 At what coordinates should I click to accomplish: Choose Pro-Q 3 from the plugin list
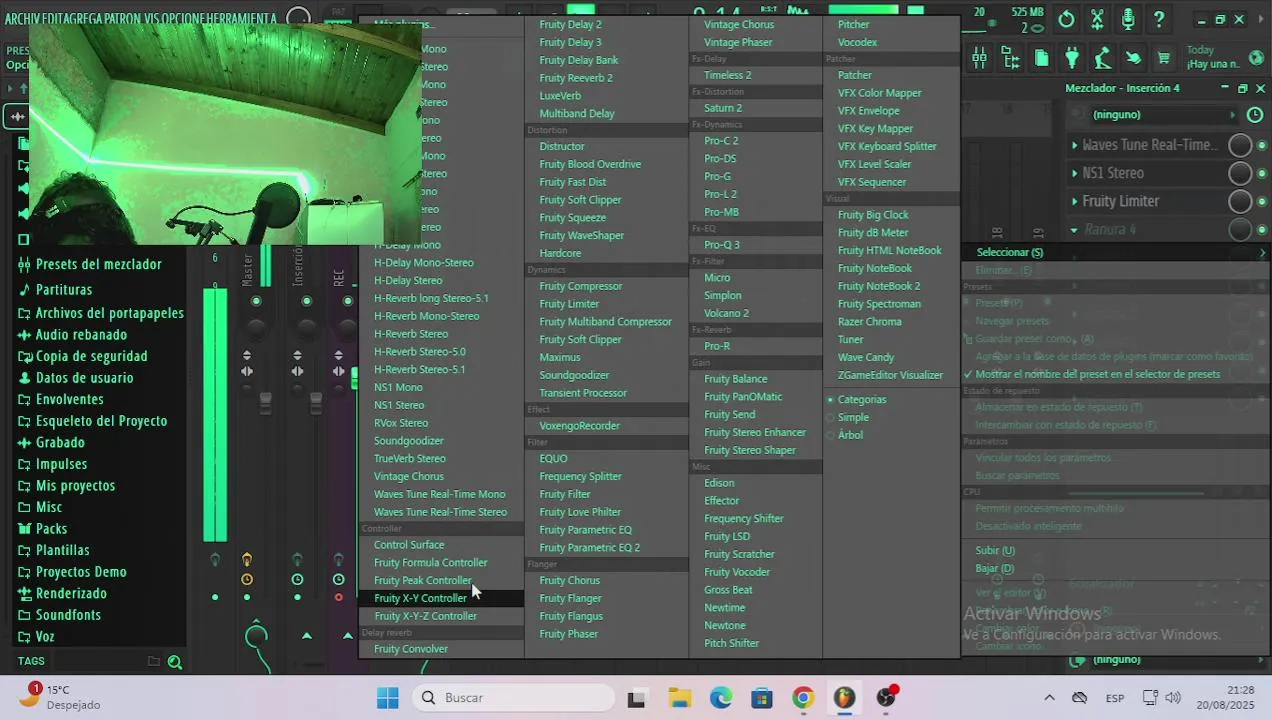click(x=722, y=245)
